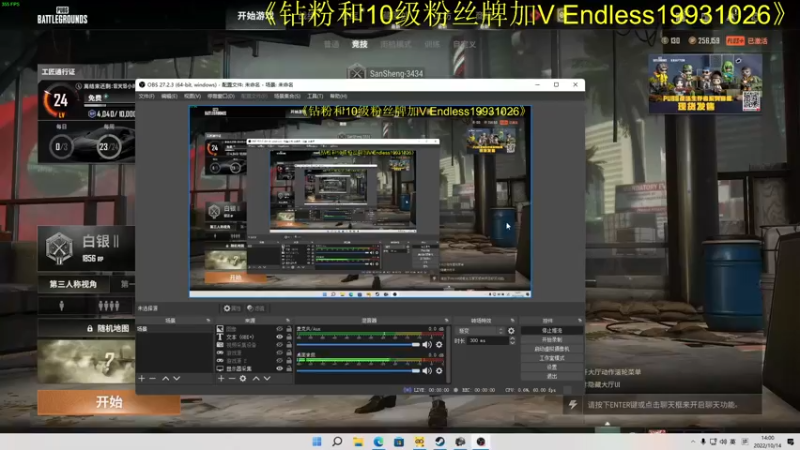Add a new source with the plus icon
Viewport: 800px width, 450px height.
click(x=221, y=379)
